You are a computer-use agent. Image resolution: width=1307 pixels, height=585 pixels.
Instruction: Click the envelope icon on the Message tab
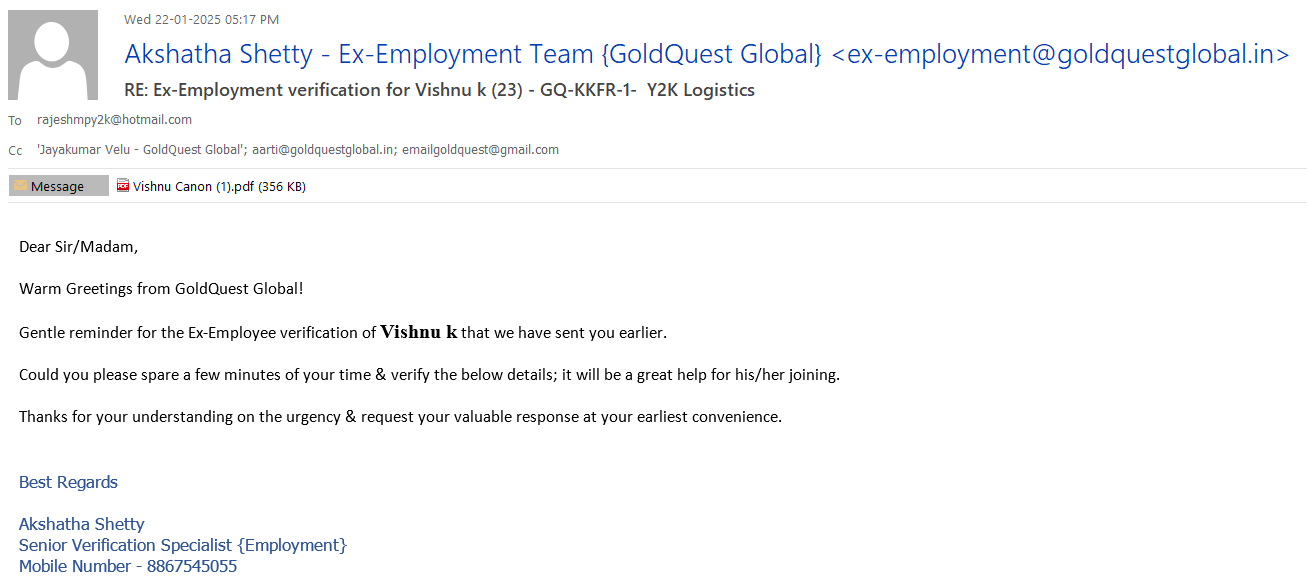20,186
